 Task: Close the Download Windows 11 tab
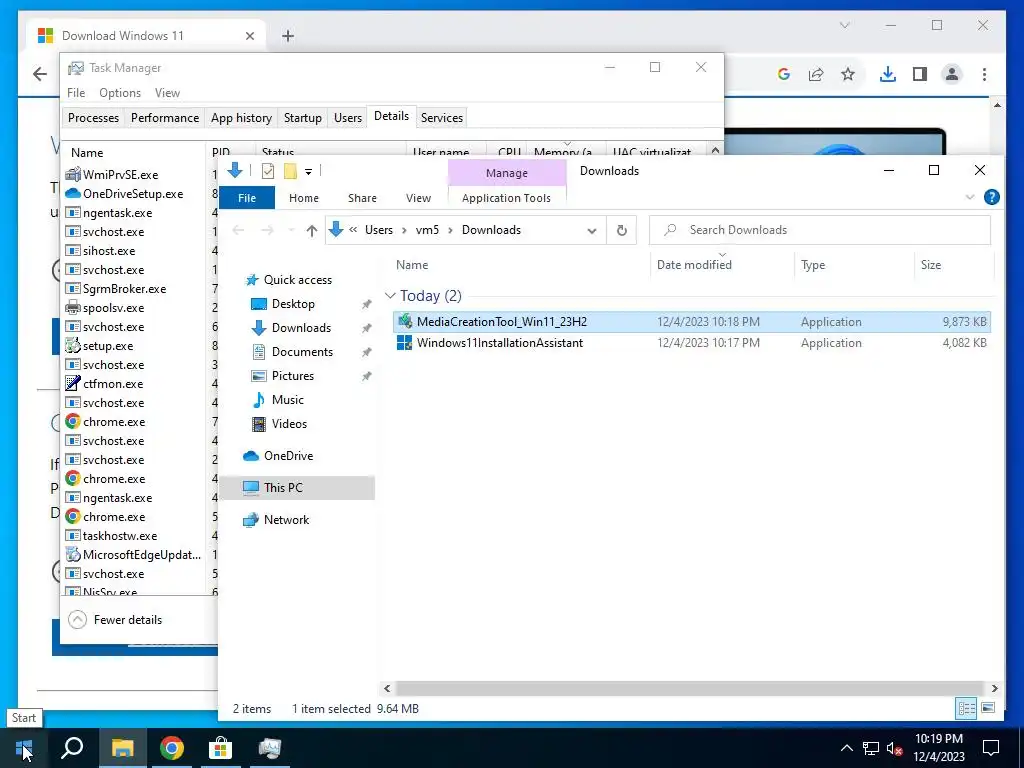249,36
